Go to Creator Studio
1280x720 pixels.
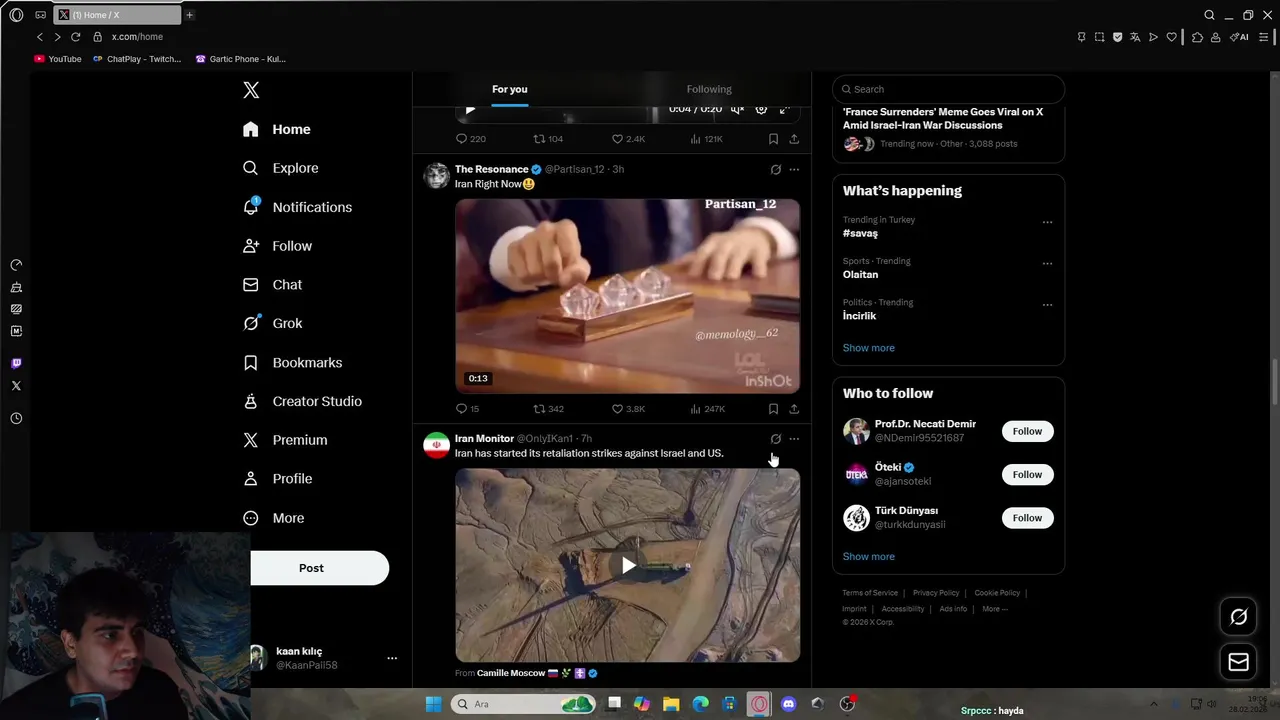click(302, 401)
